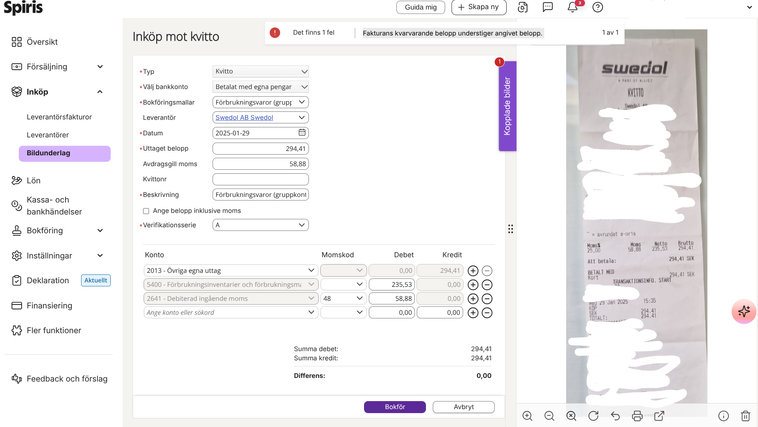Add row after the 5400 account line
The width and height of the screenshot is (758, 427).
pos(473,285)
